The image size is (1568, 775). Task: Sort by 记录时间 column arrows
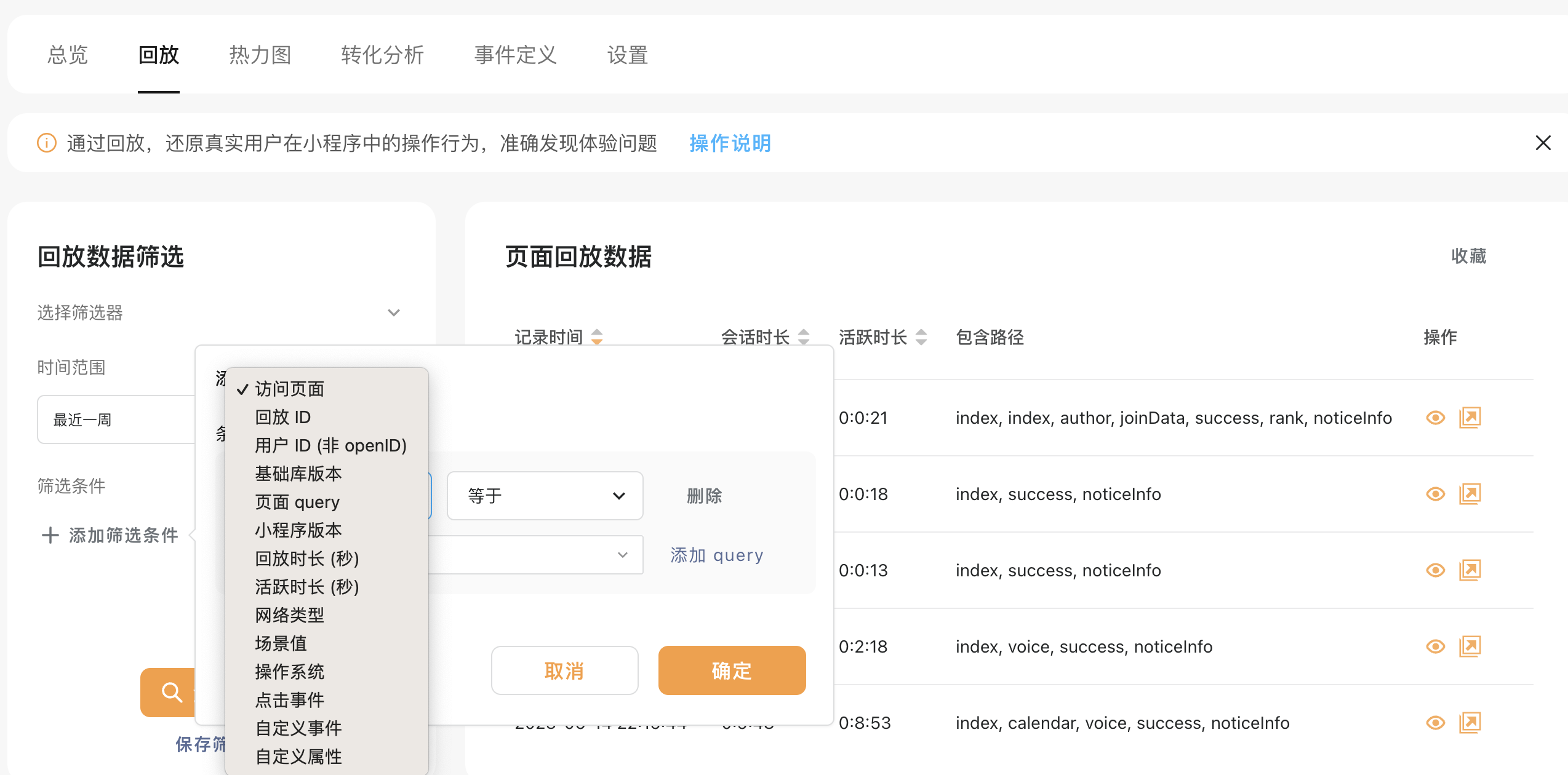(x=596, y=337)
